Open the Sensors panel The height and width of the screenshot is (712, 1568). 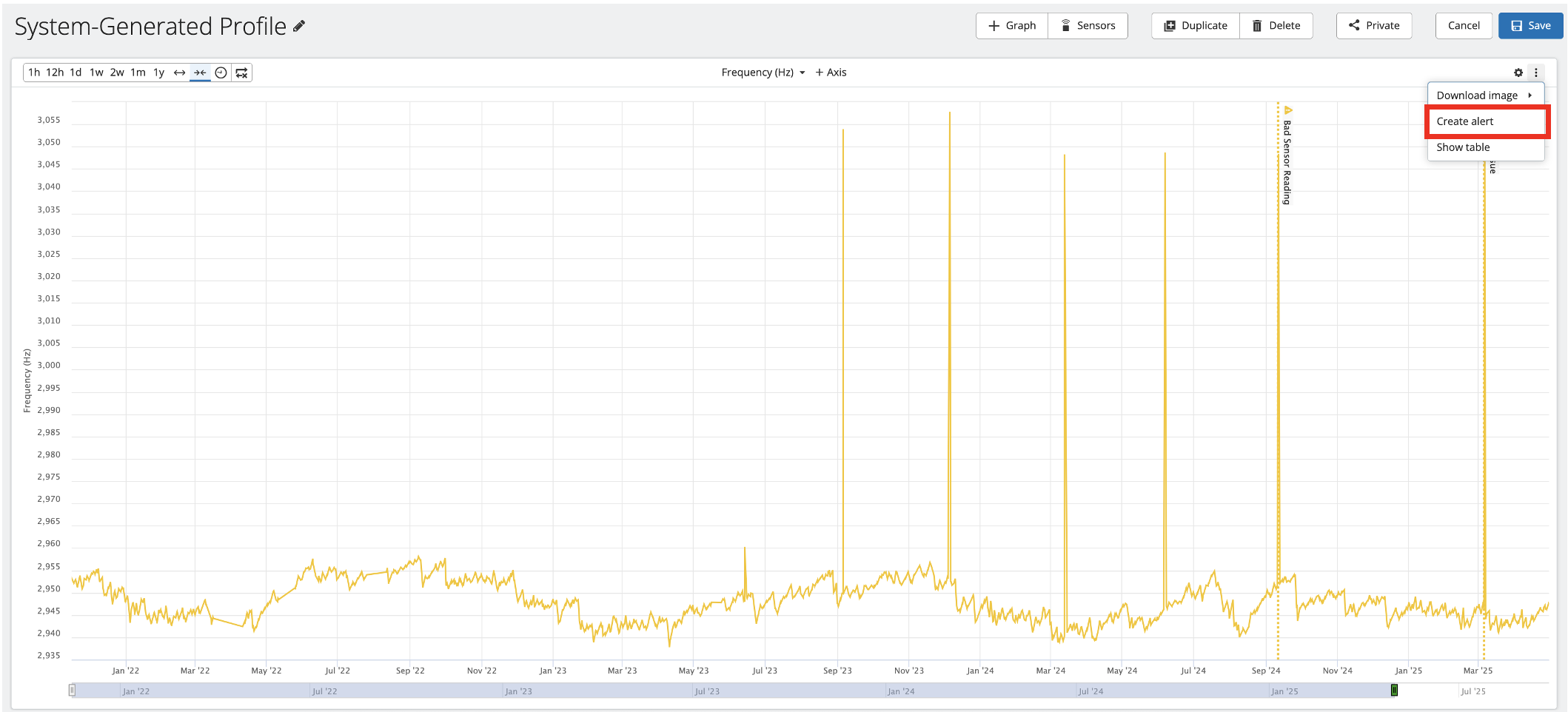pos(1088,26)
